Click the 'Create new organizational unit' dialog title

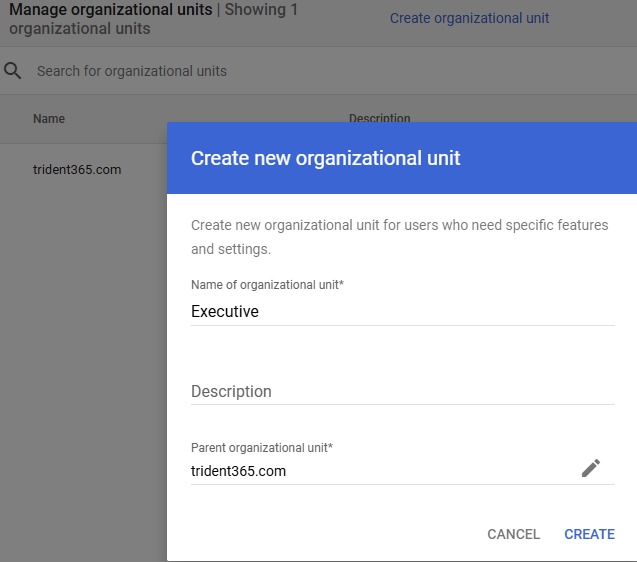325,158
